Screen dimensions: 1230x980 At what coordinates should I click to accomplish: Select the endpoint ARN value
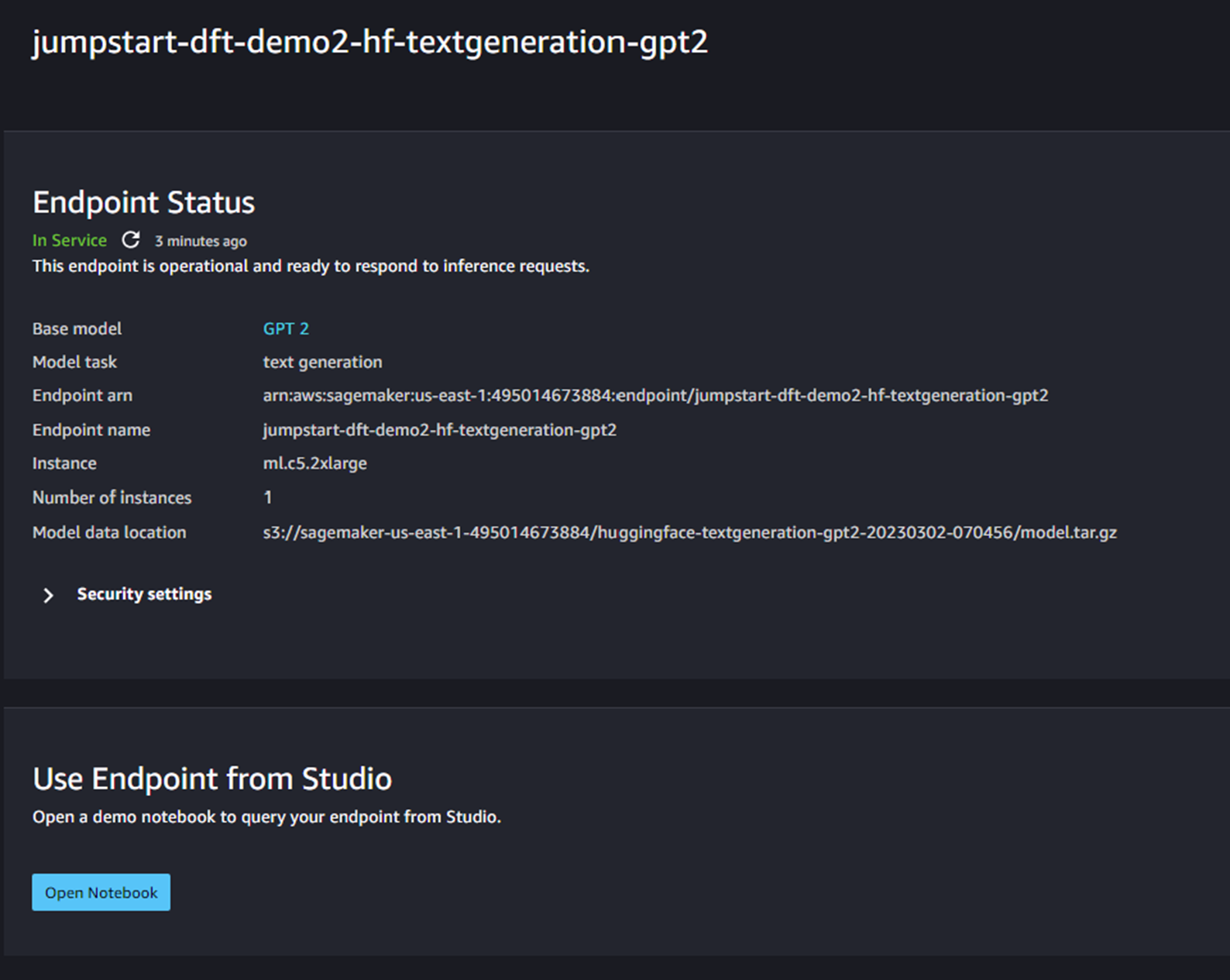click(x=655, y=396)
